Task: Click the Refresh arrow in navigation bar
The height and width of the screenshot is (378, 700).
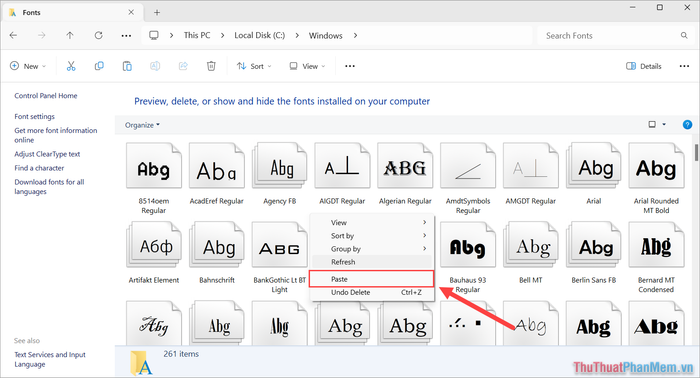Action: (98, 35)
